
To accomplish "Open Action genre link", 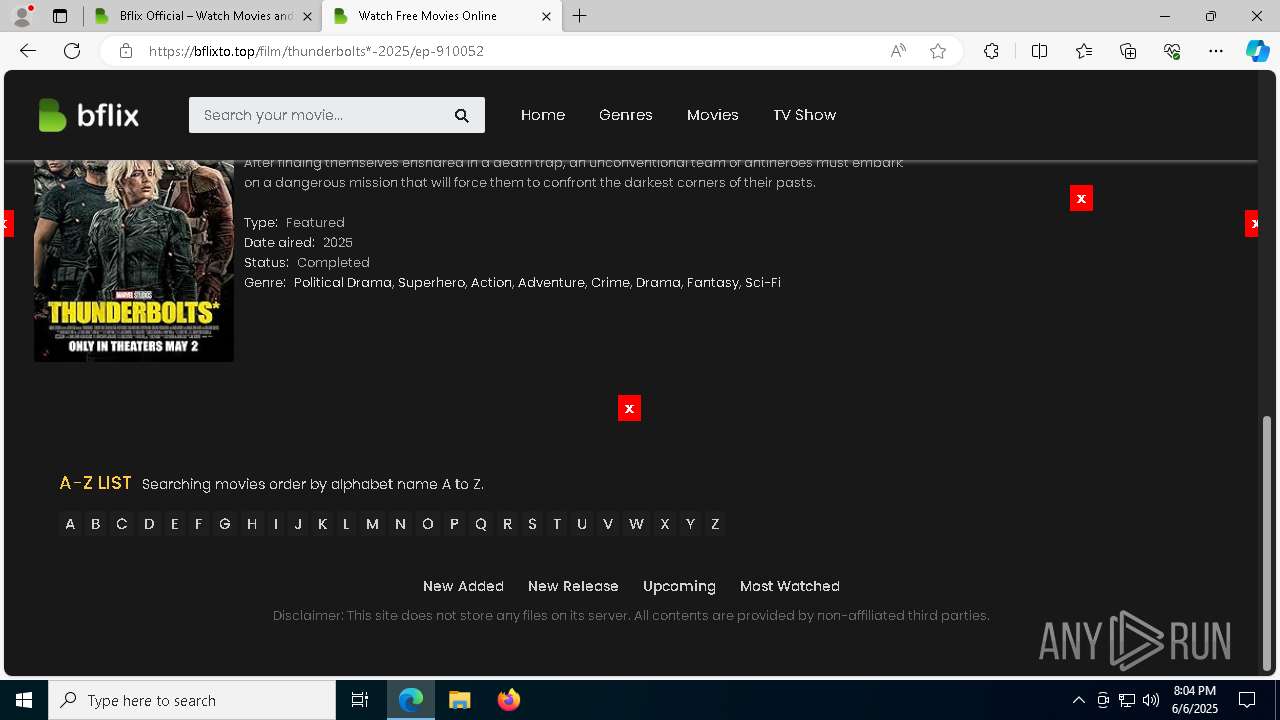I will click(x=491, y=283).
